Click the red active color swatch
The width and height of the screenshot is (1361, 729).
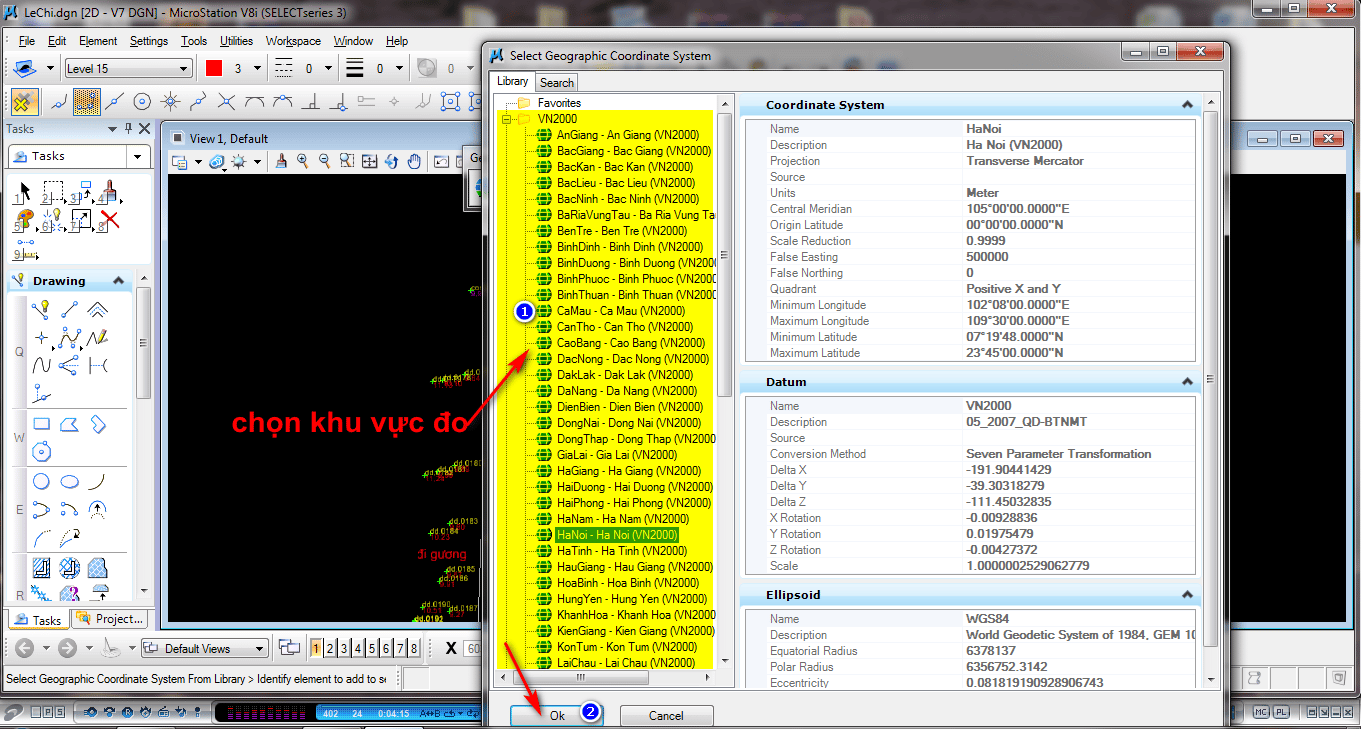point(214,69)
